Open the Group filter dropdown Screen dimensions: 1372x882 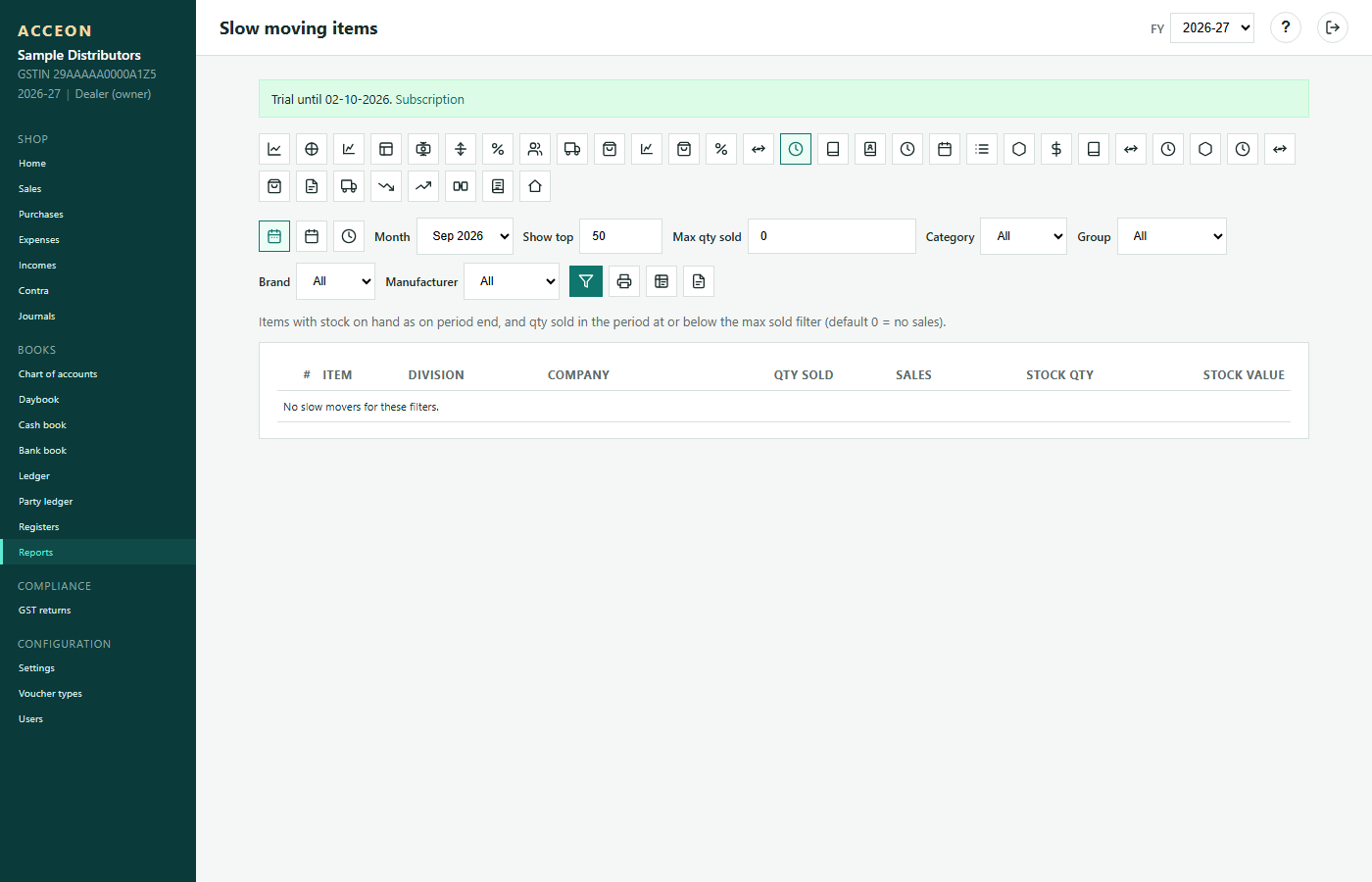(x=1172, y=236)
